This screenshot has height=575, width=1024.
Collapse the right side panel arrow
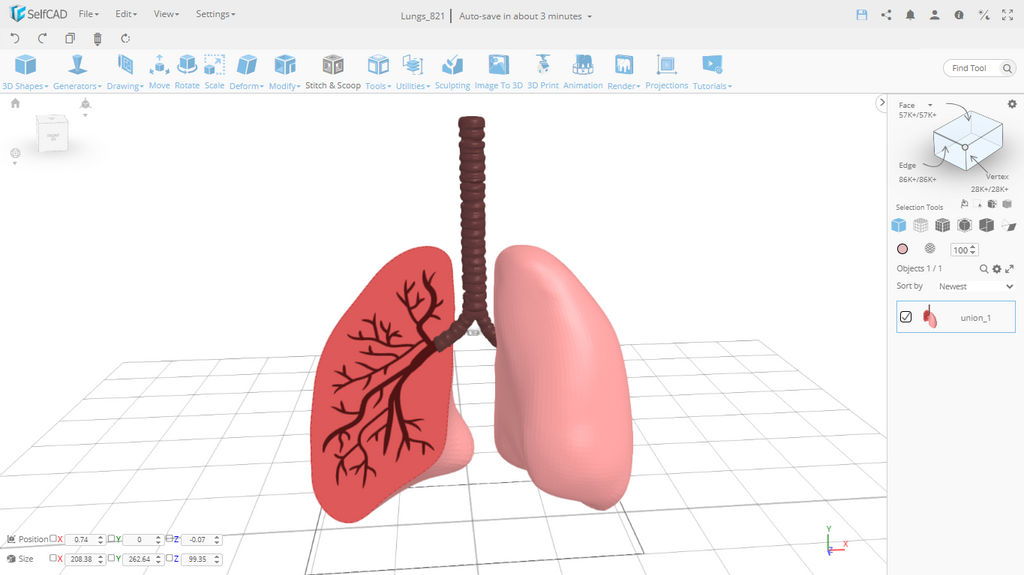click(x=881, y=103)
